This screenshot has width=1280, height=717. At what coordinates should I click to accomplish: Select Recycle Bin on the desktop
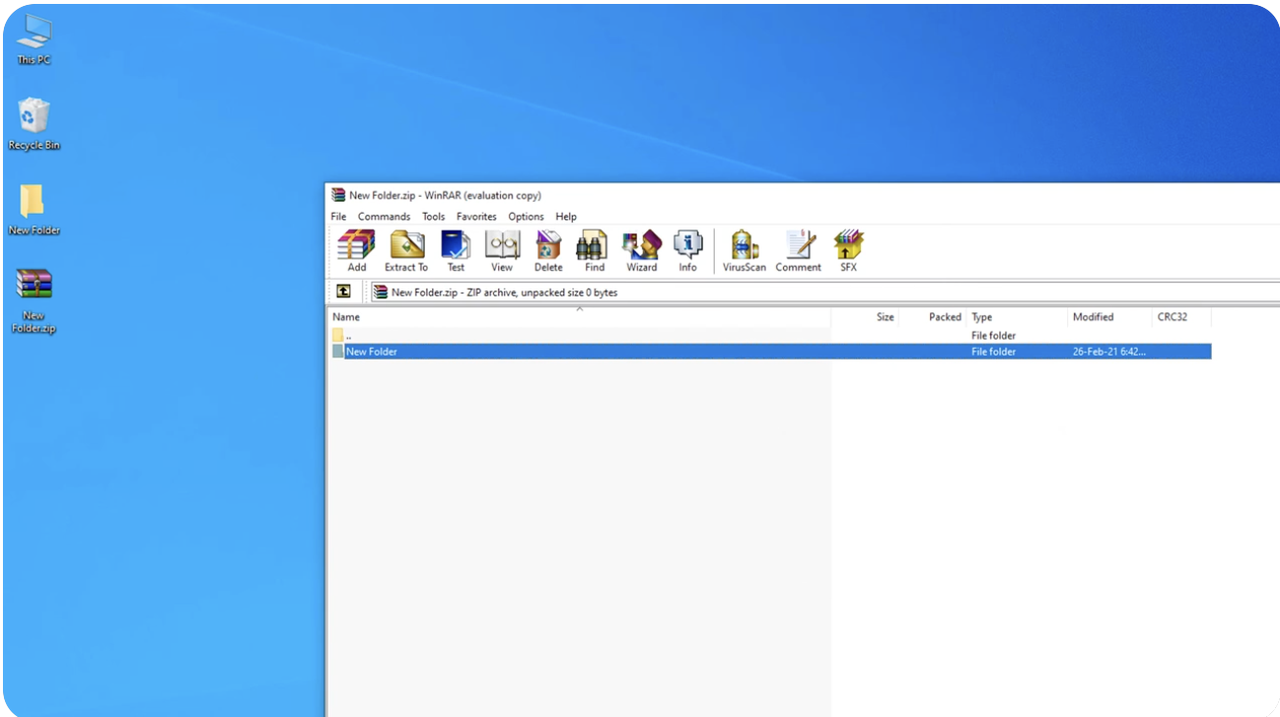click(33, 125)
